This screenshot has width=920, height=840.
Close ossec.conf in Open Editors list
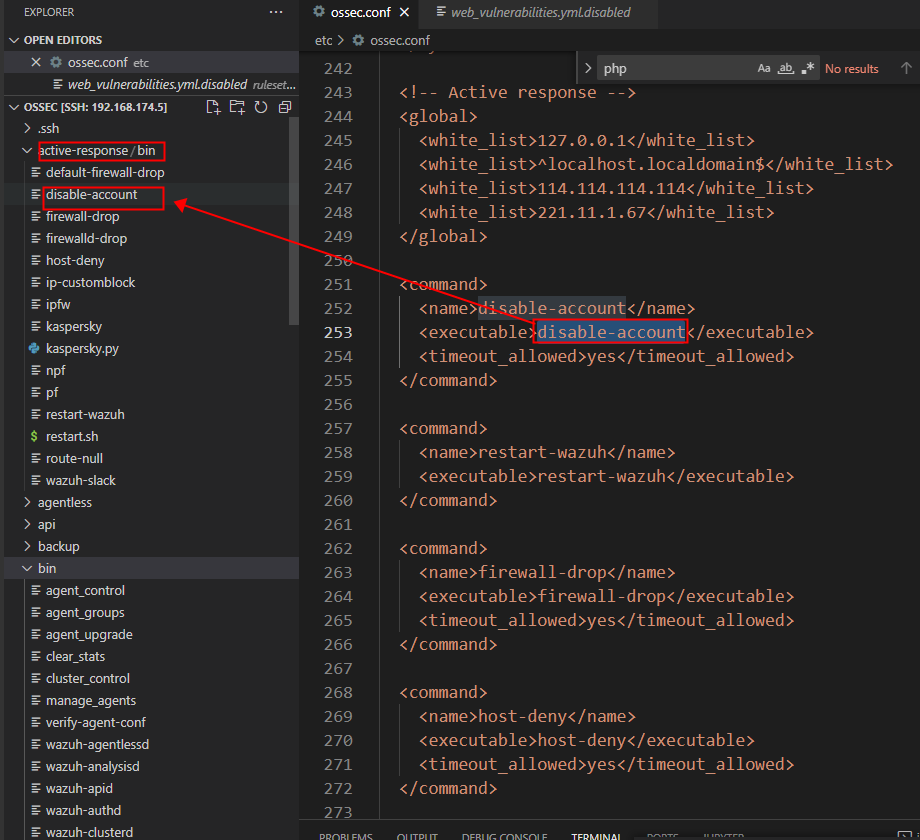pos(36,62)
